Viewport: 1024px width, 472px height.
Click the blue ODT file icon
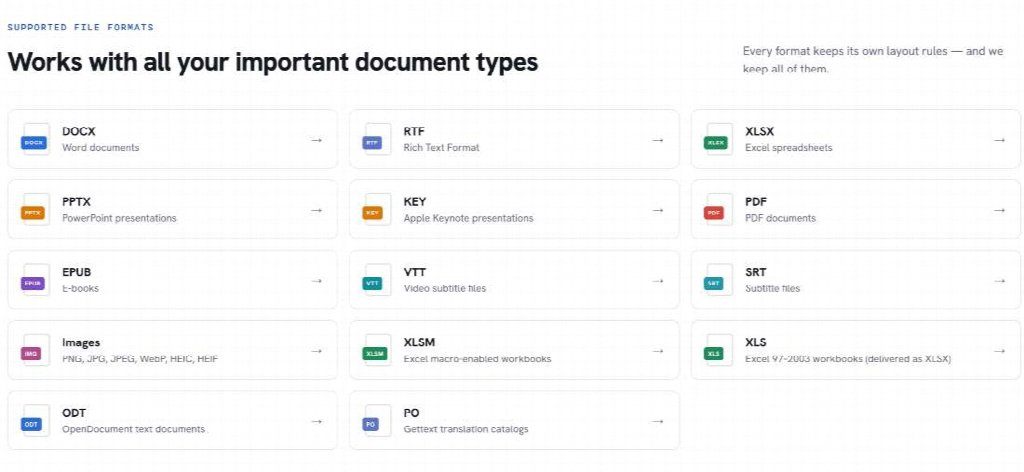click(x=35, y=421)
